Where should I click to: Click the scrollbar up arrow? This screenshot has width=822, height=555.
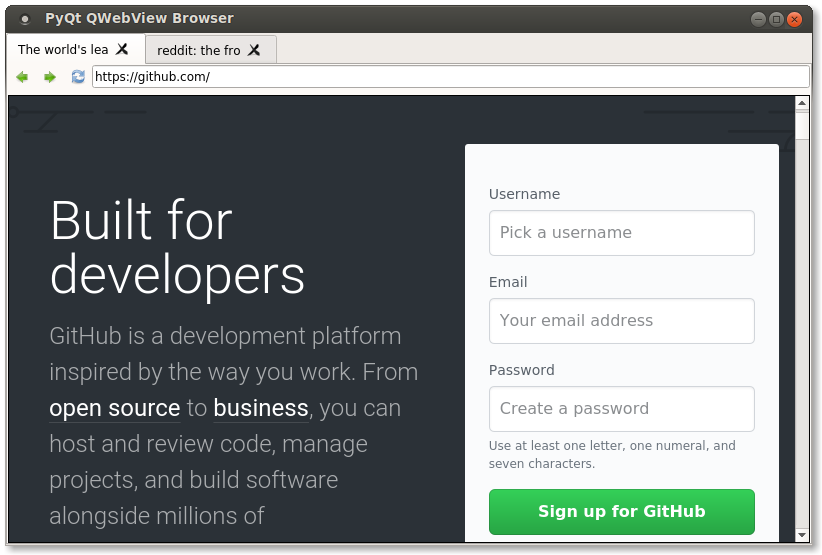coord(802,103)
